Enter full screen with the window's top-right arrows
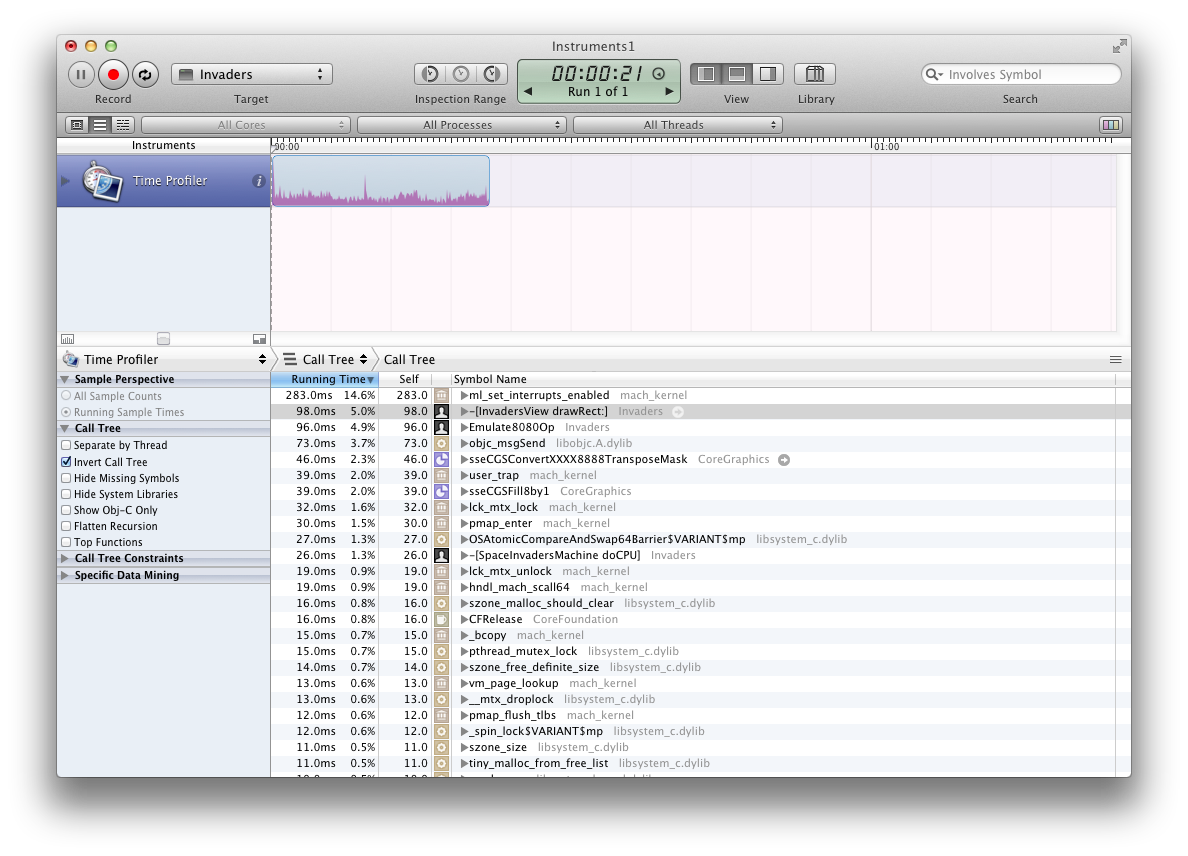This screenshot has width=1188, height=856. tap(1119, 47)
